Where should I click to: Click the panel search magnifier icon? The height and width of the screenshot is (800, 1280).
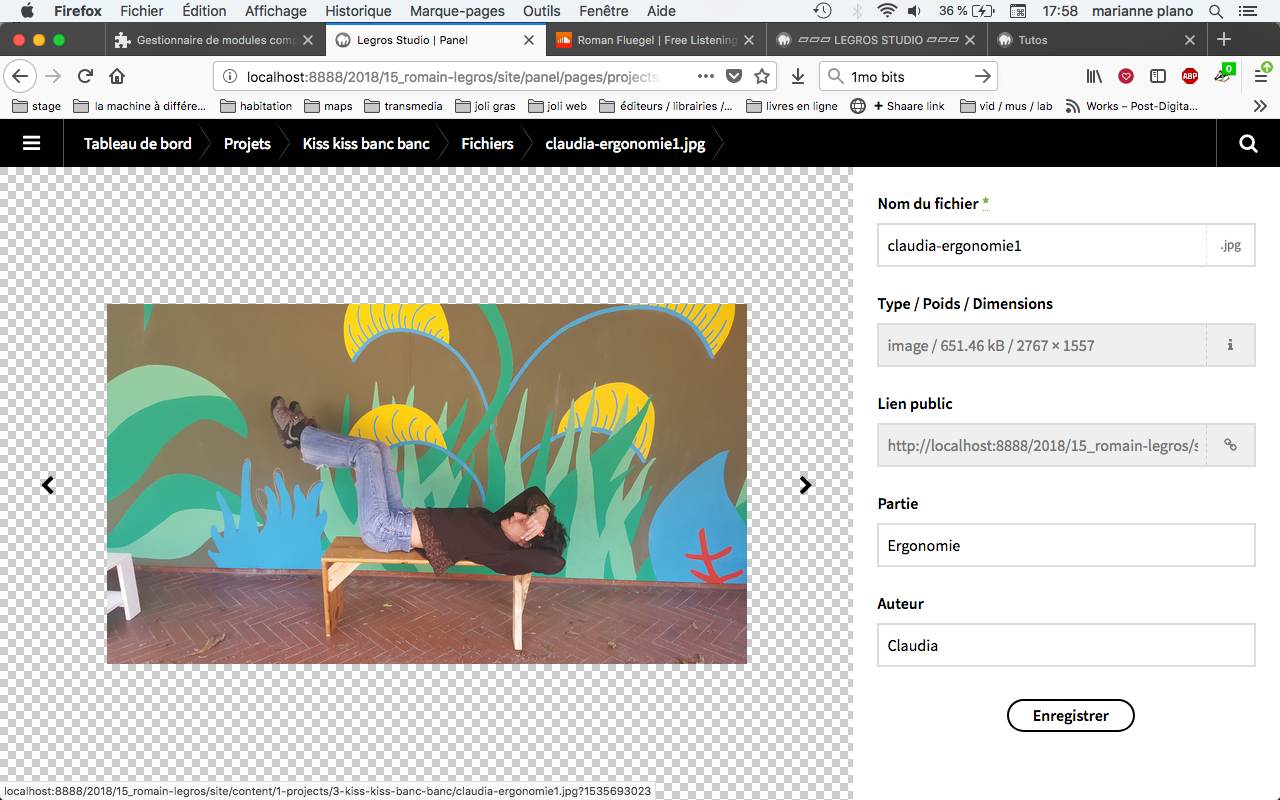click(1247, 143)
